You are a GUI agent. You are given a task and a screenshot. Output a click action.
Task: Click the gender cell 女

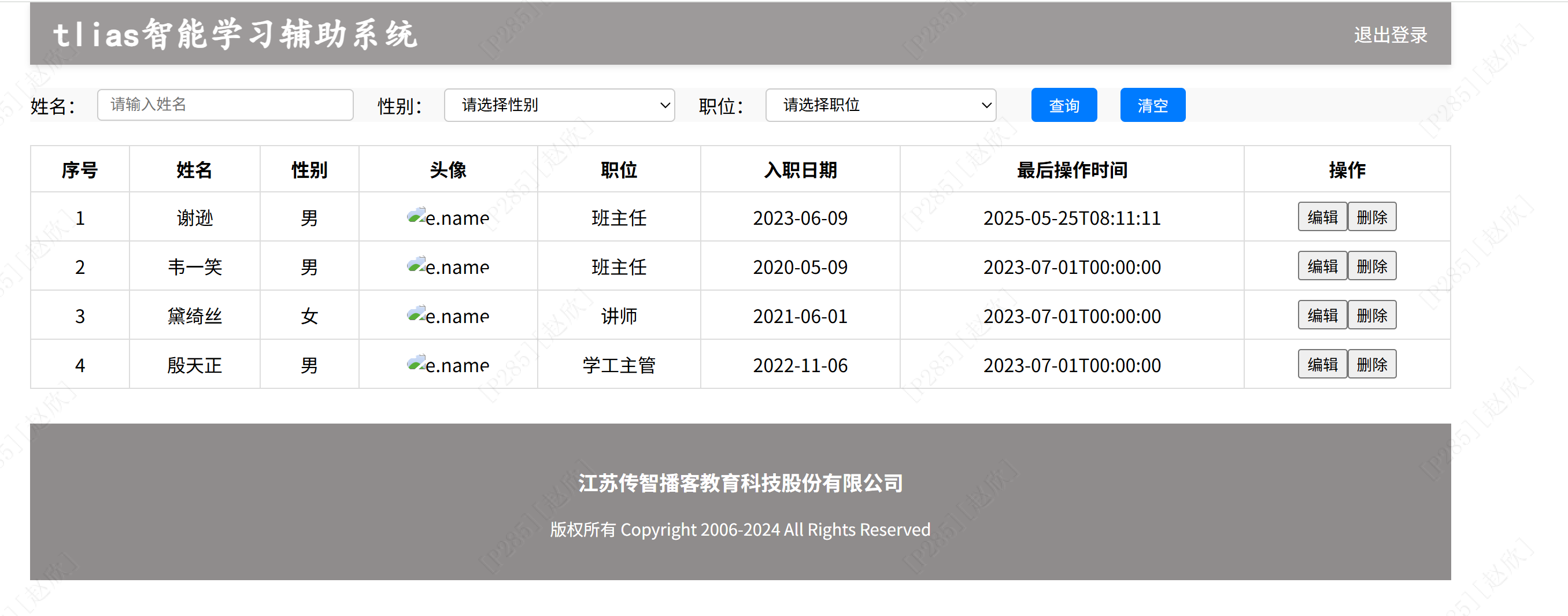(309, 316)
